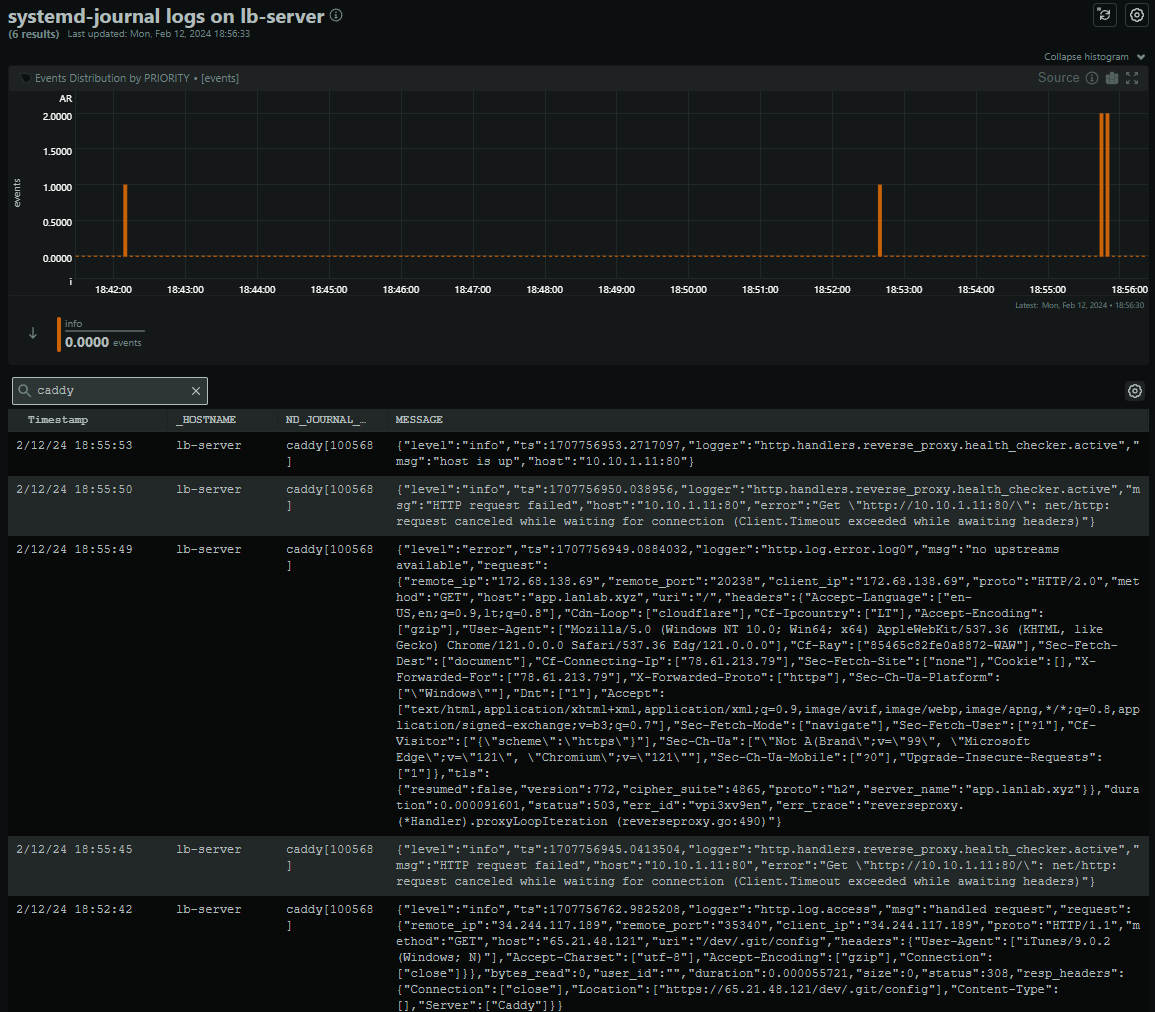Image resolution: width=1155 pixels, height=1012 pixels.
Task: Click the MESSAGE column header
Action: (419, 420)
